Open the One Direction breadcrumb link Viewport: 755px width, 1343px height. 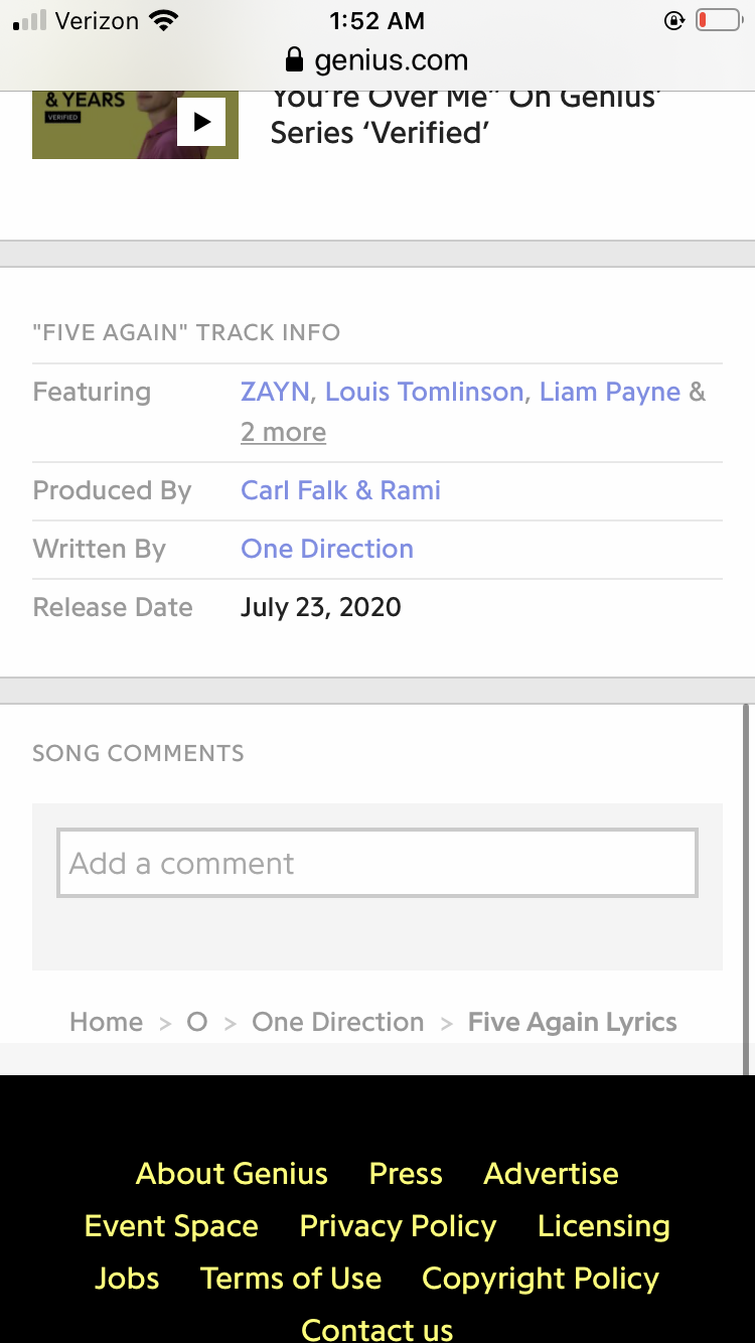tap(338, 1022)
